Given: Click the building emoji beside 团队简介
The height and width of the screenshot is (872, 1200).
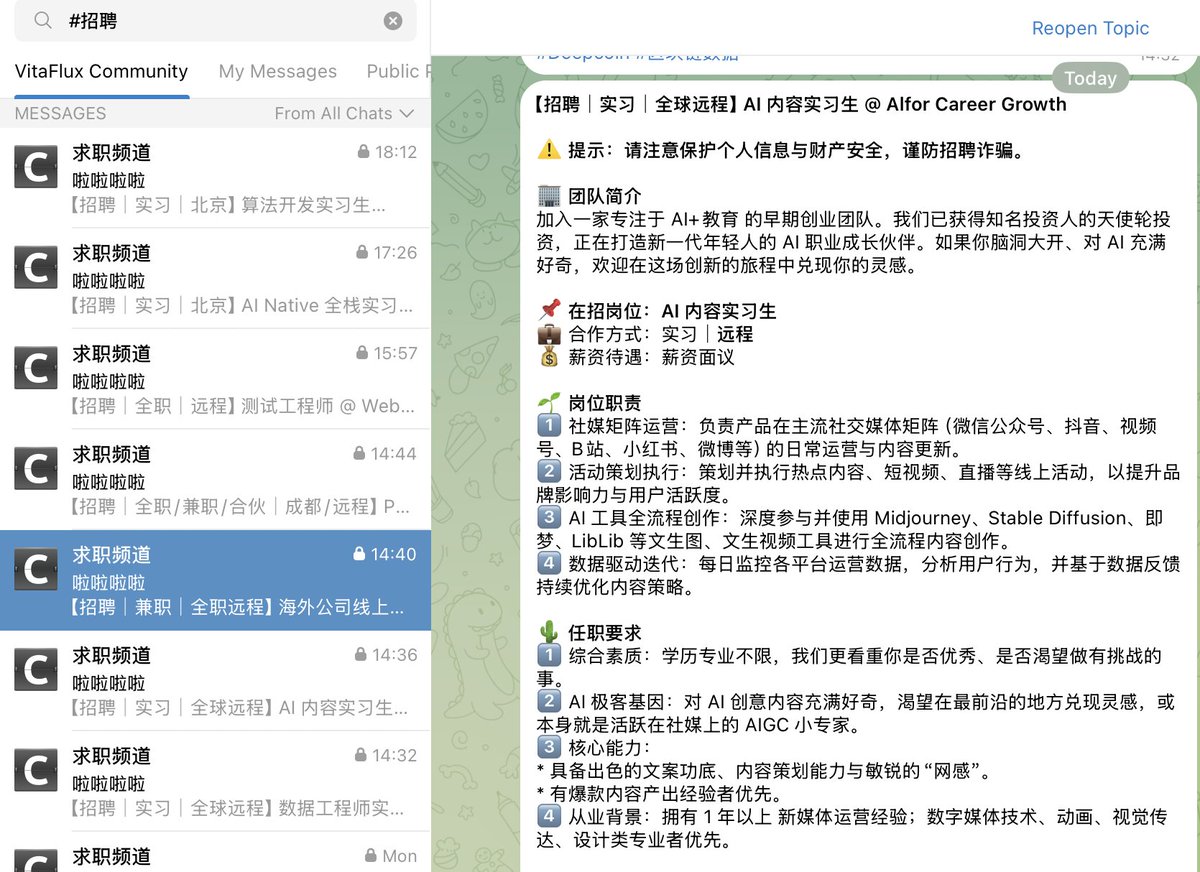Looking at the screenshot, I should pos(549,196).
